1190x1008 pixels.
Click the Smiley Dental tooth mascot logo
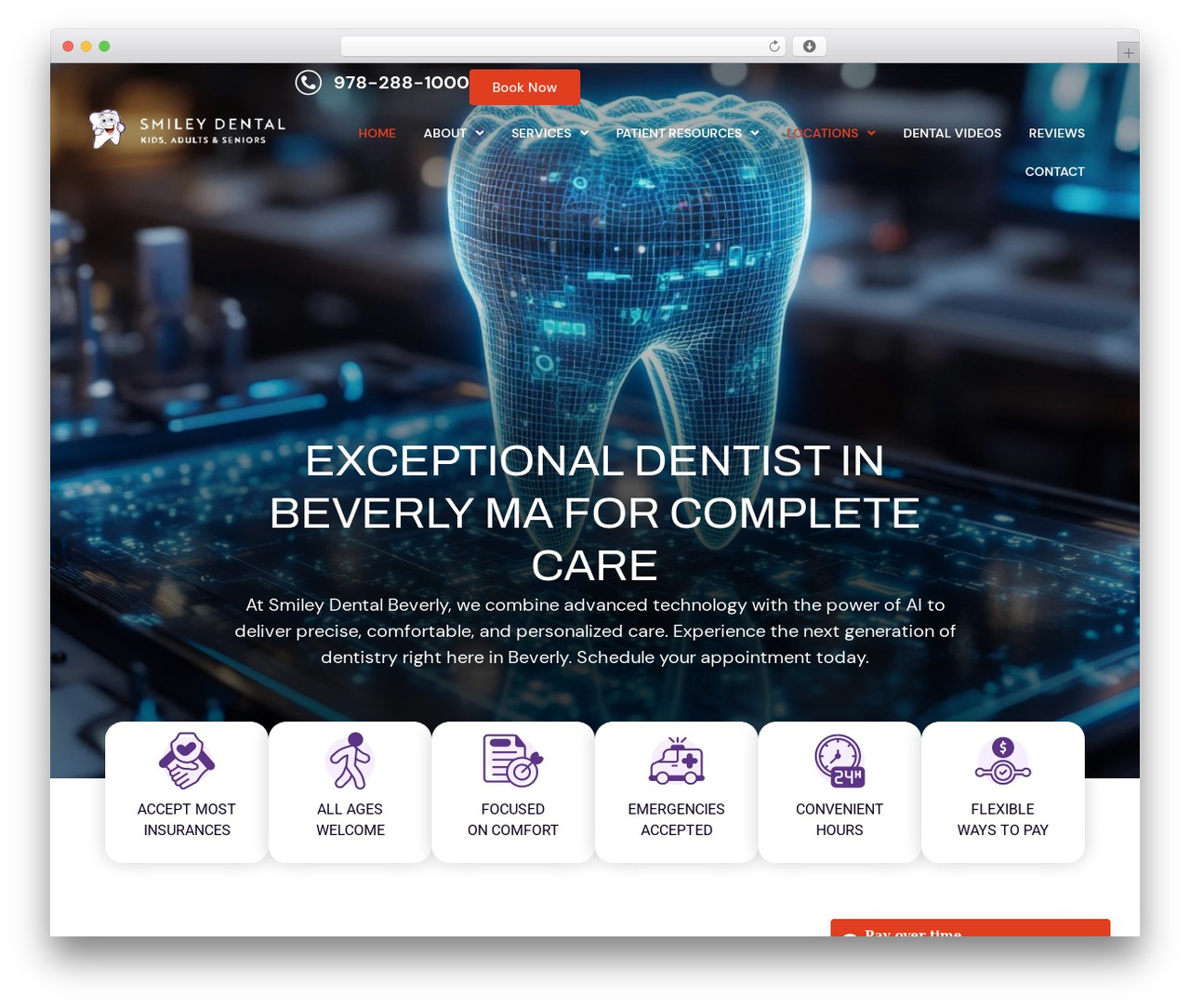(x=107, y=128)
